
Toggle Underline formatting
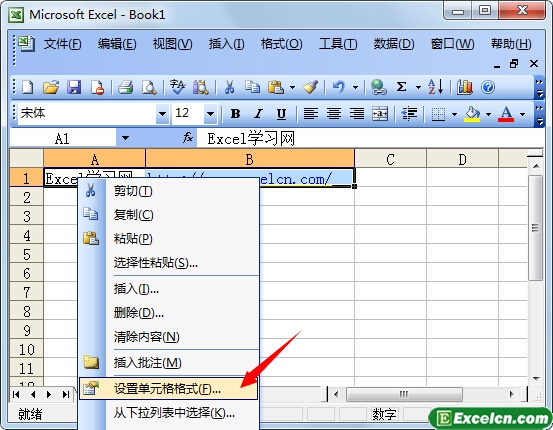[x=281, y=114]
